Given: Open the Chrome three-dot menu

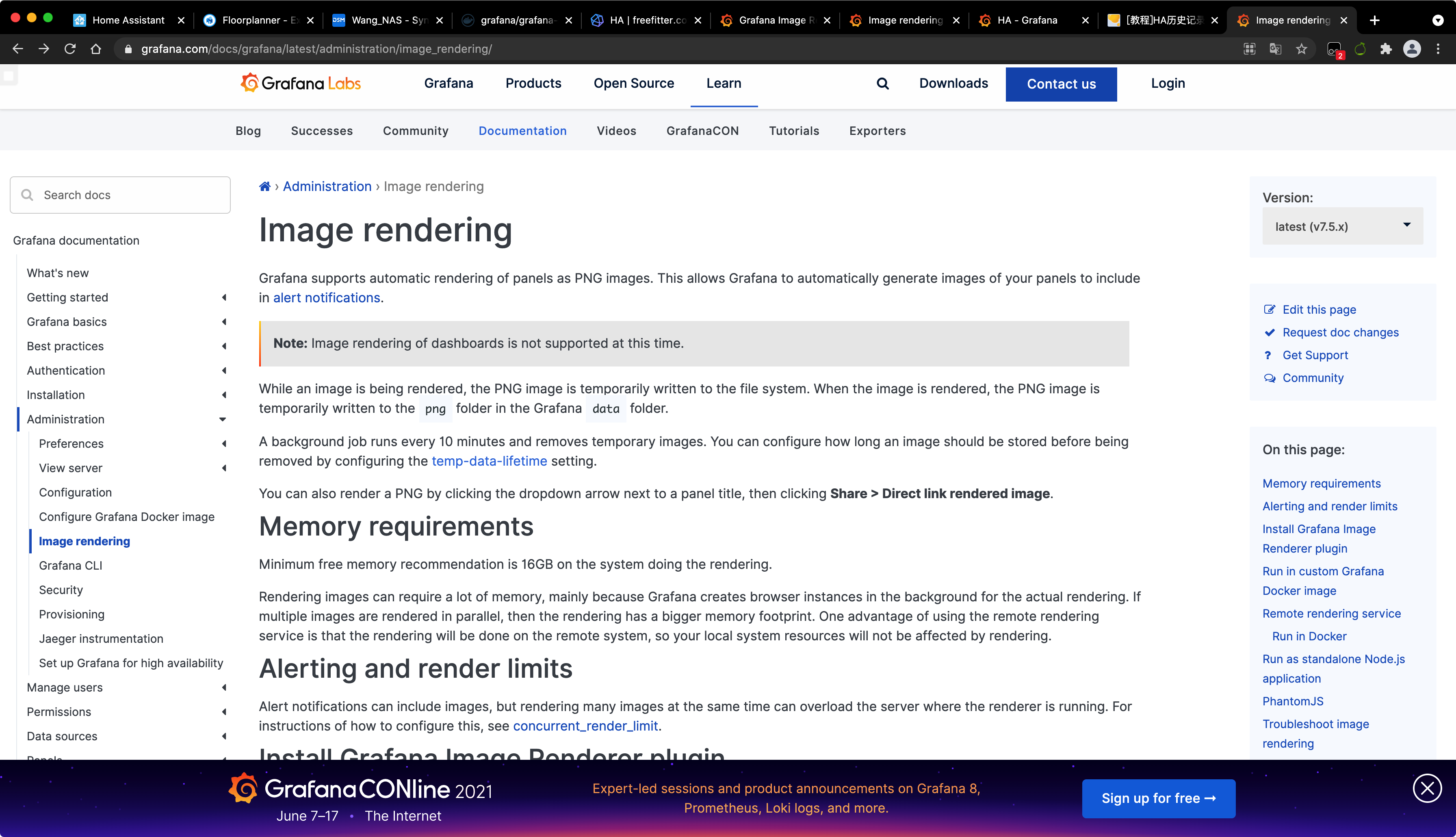Looking at the screenshot, I should pos(1438,49).
